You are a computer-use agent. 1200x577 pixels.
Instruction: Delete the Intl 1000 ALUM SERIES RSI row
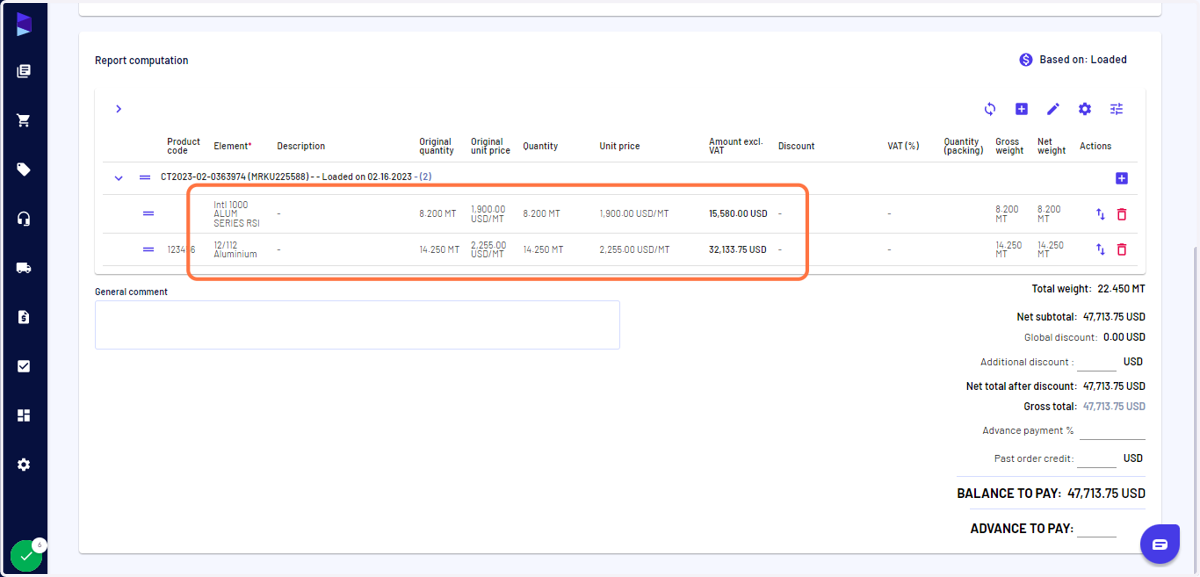coord(1121,214)
